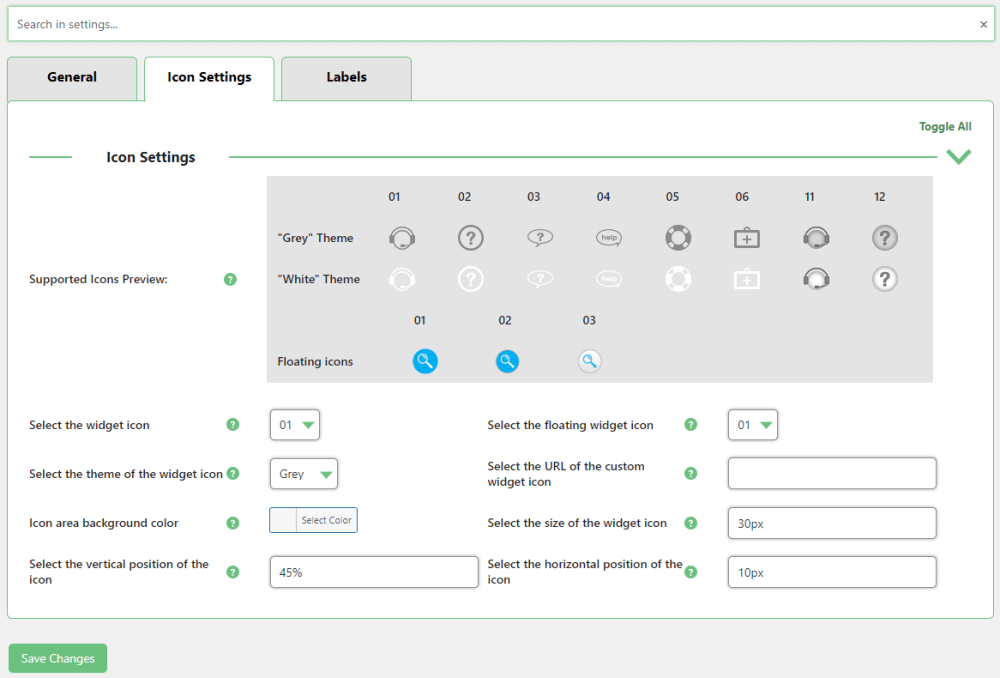Click the grey question mark icon 02
Viewport: 1000px width, 678px height.
click(x=471, y=238)
